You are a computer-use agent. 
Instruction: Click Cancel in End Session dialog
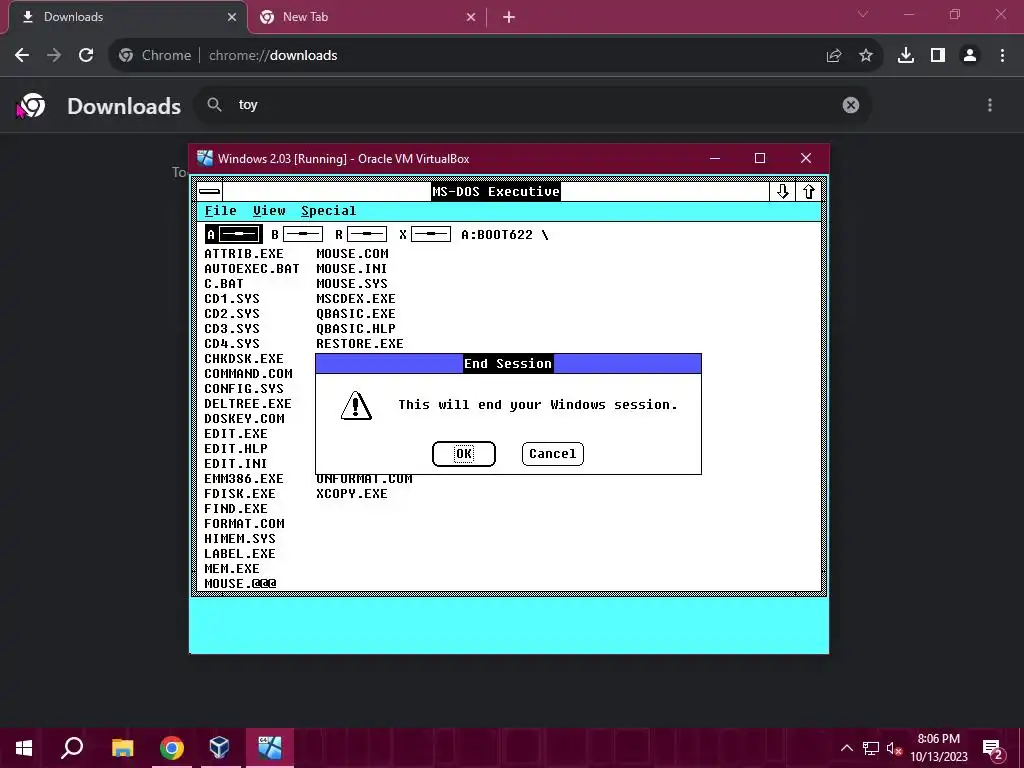[x=552, y=454]
